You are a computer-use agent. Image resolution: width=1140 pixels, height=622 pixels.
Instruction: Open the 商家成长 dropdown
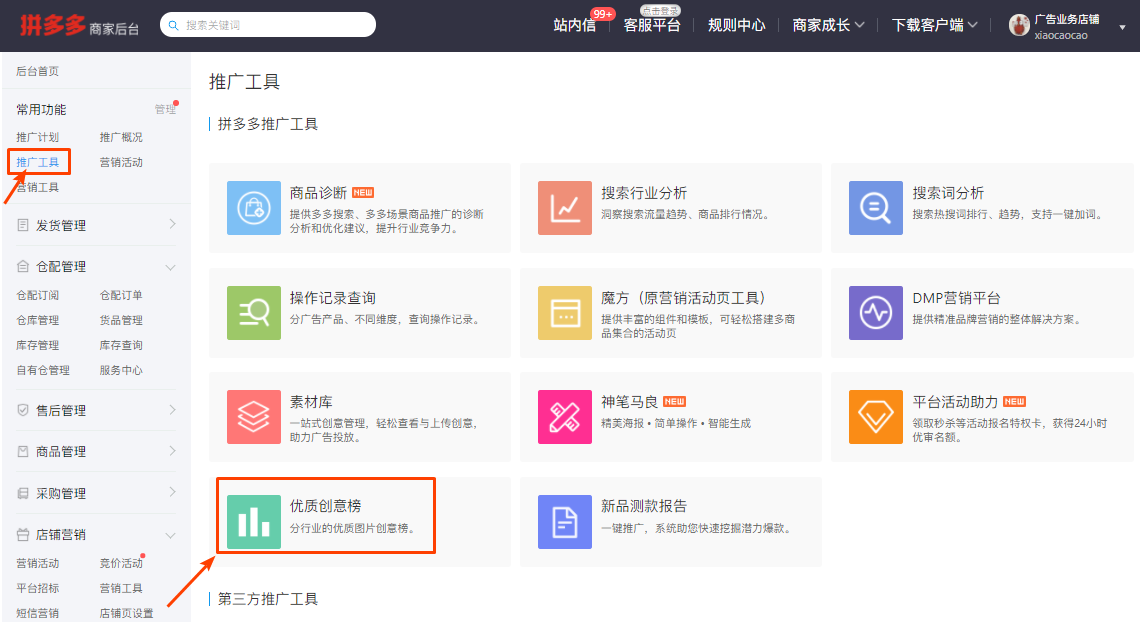click(828, 25)
